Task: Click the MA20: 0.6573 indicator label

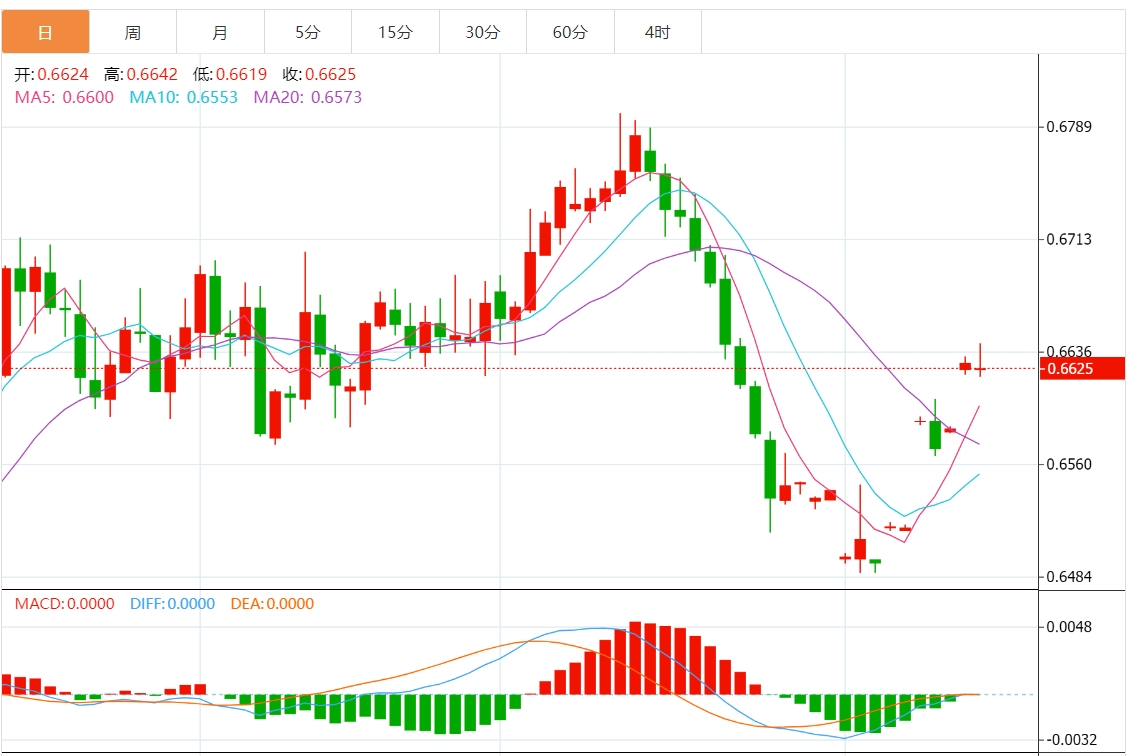Action: tap(308, 97)
